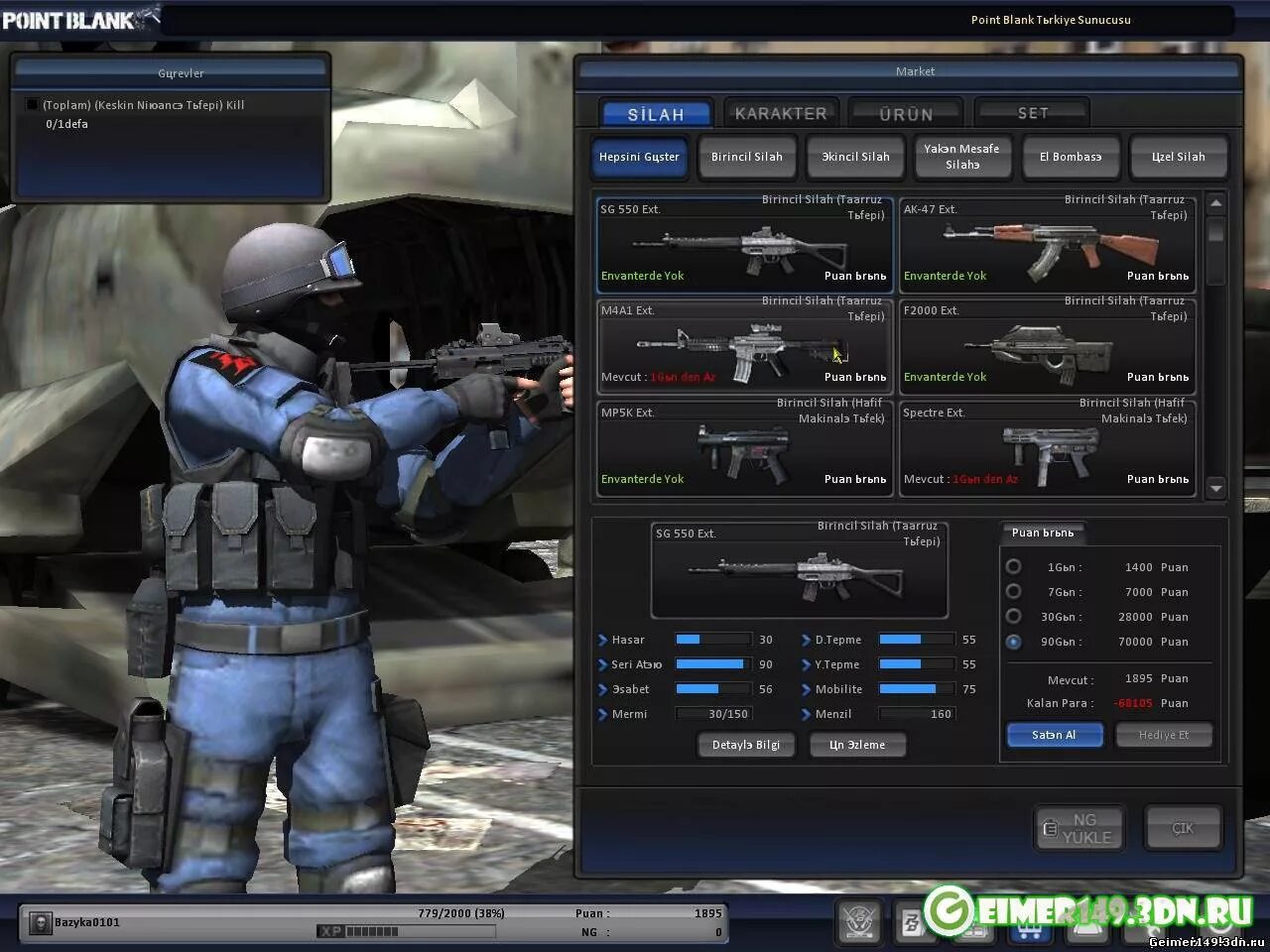Toggle the Keskin Nişancı Tüfeği Kill mission checkbox

[x=32, y=104]
